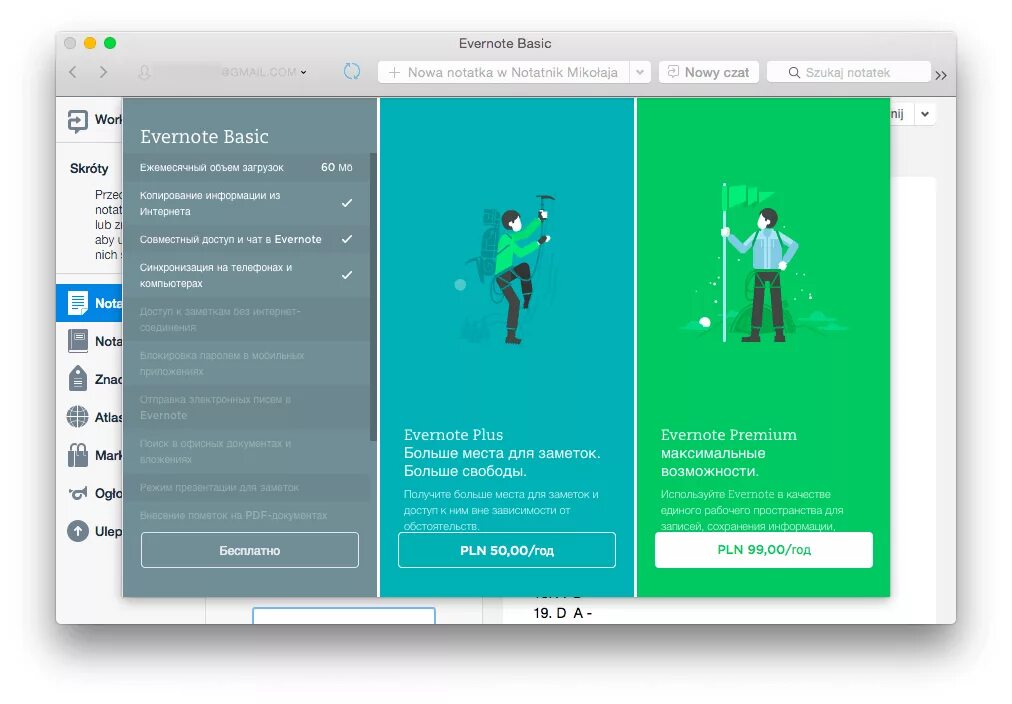
Task: Click the Evernote Plus title
Action: 453,435
